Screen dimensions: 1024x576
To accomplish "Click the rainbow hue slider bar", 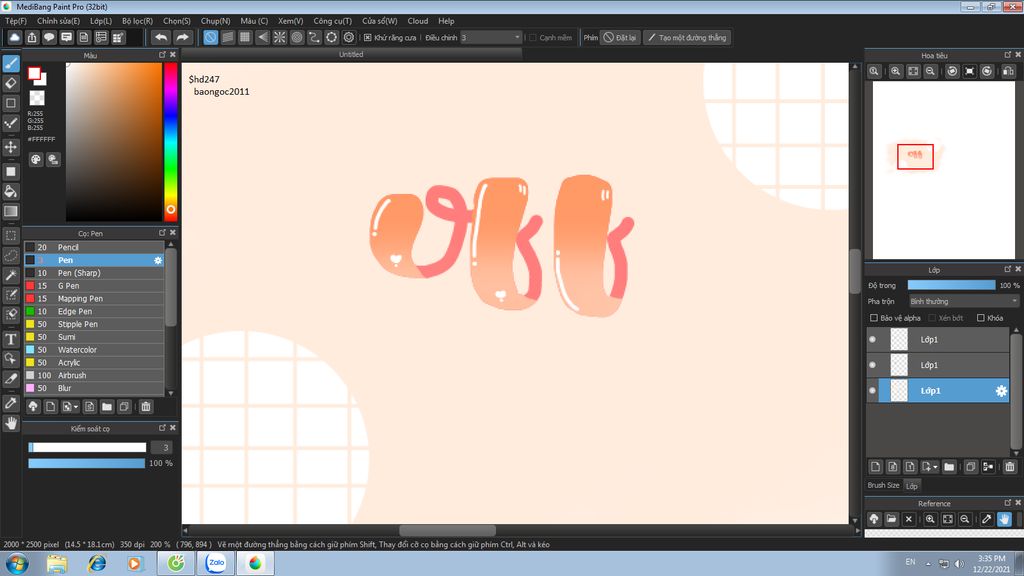I will coord(170,142).
